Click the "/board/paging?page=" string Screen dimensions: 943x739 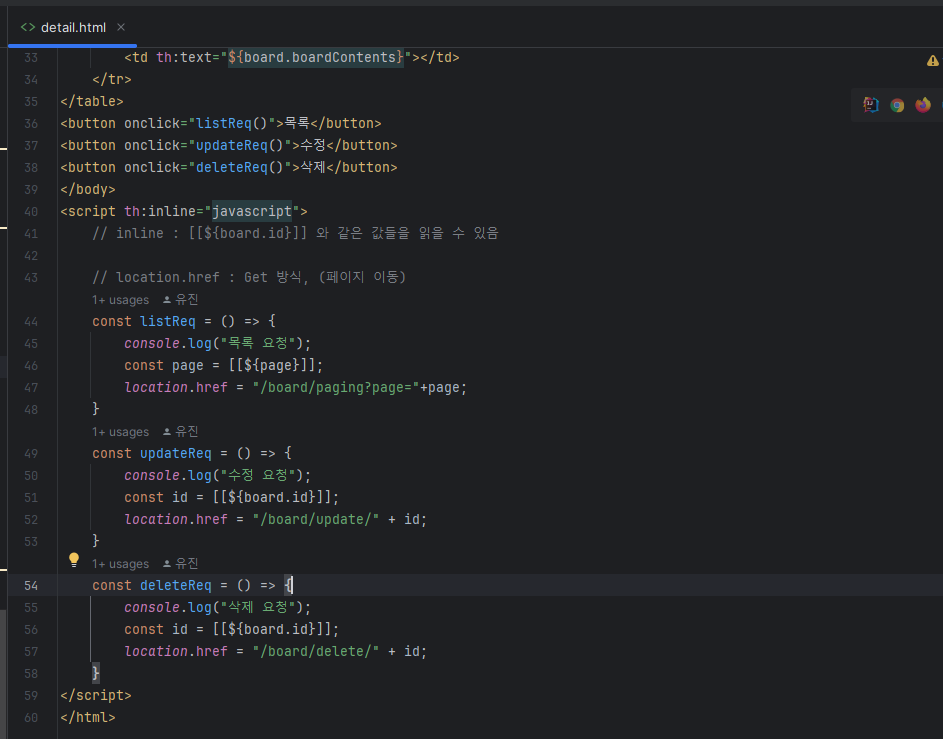(x=336, y=388)
